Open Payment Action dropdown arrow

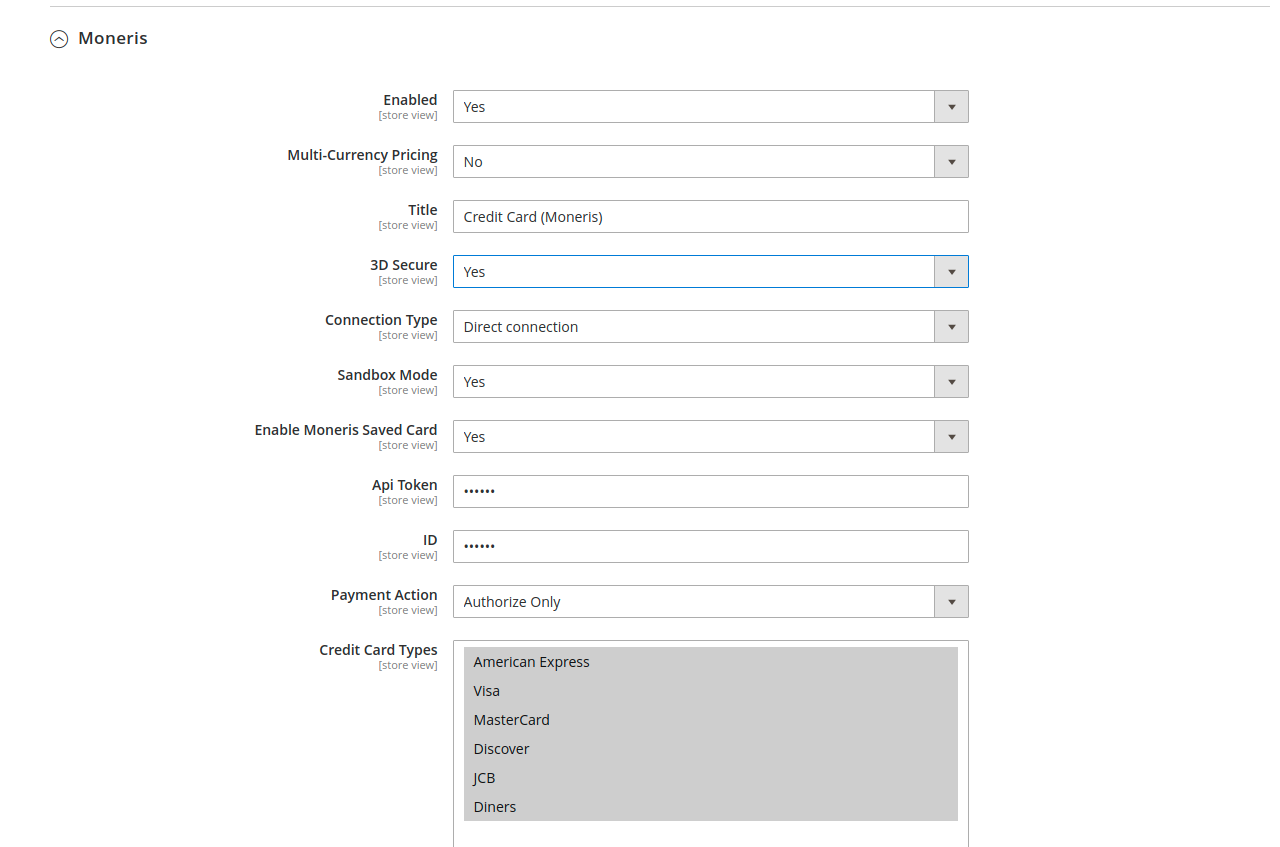pos(951,602)
